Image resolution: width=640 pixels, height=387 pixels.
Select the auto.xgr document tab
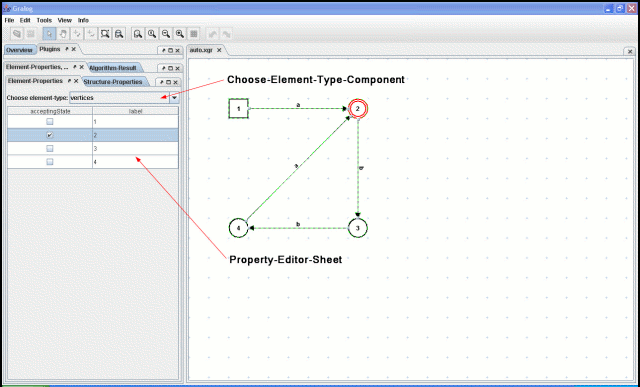(x=202, y=50)
